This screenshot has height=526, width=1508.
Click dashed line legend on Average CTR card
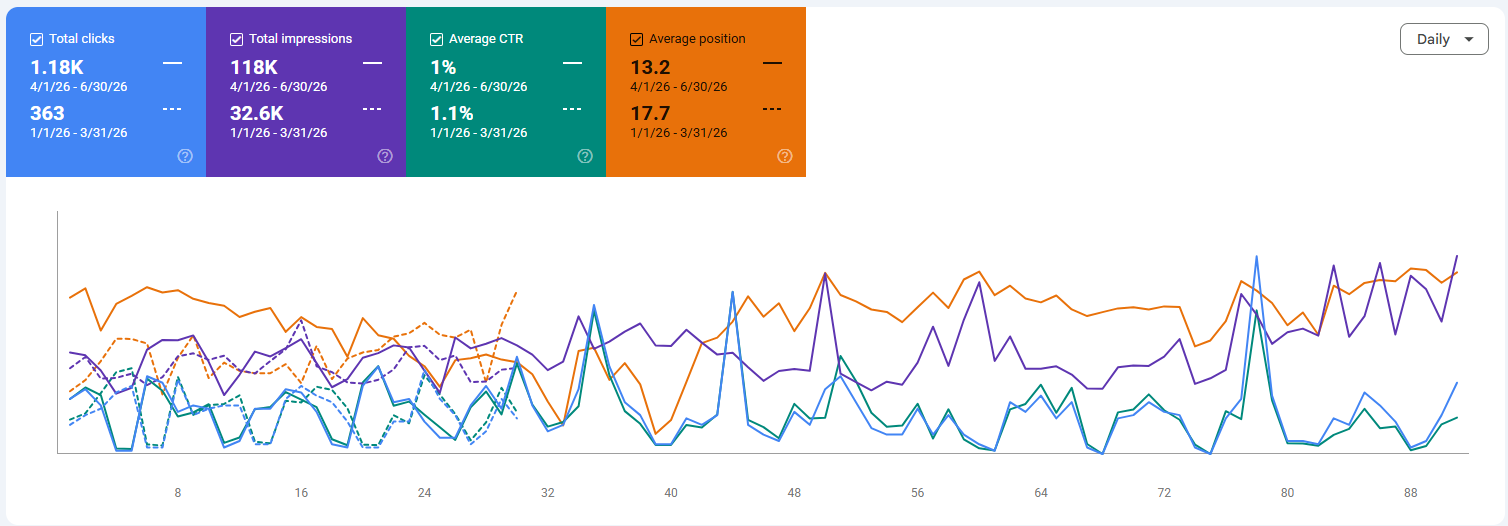tap(572, 109)
